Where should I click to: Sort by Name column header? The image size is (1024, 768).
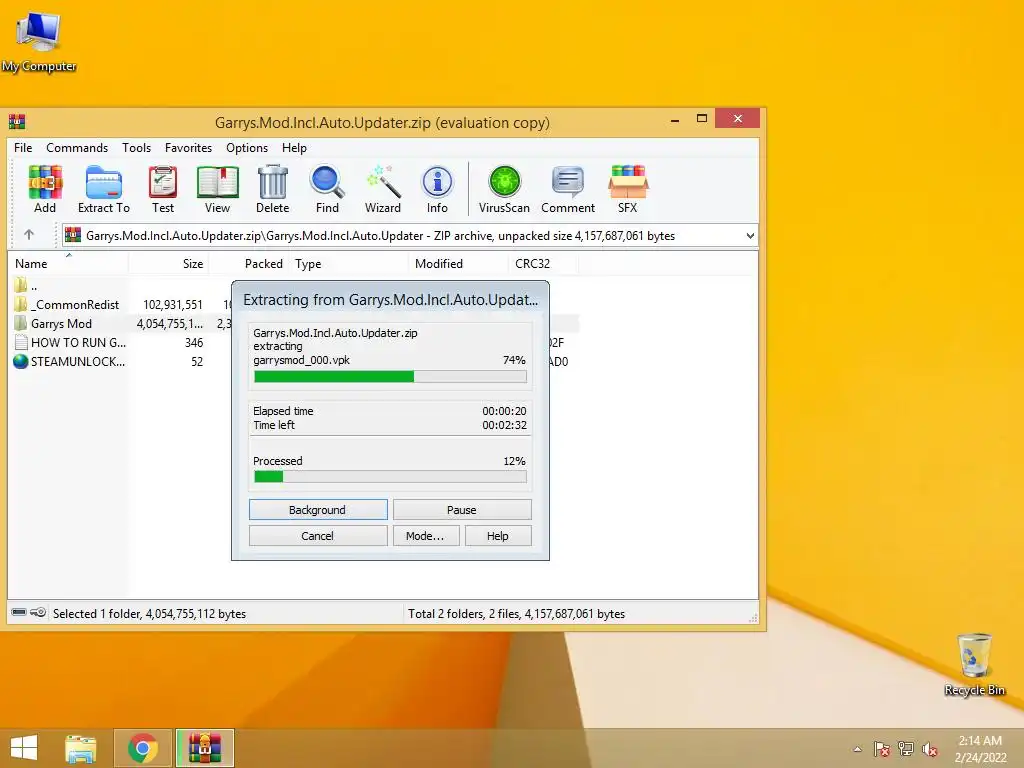68,263
